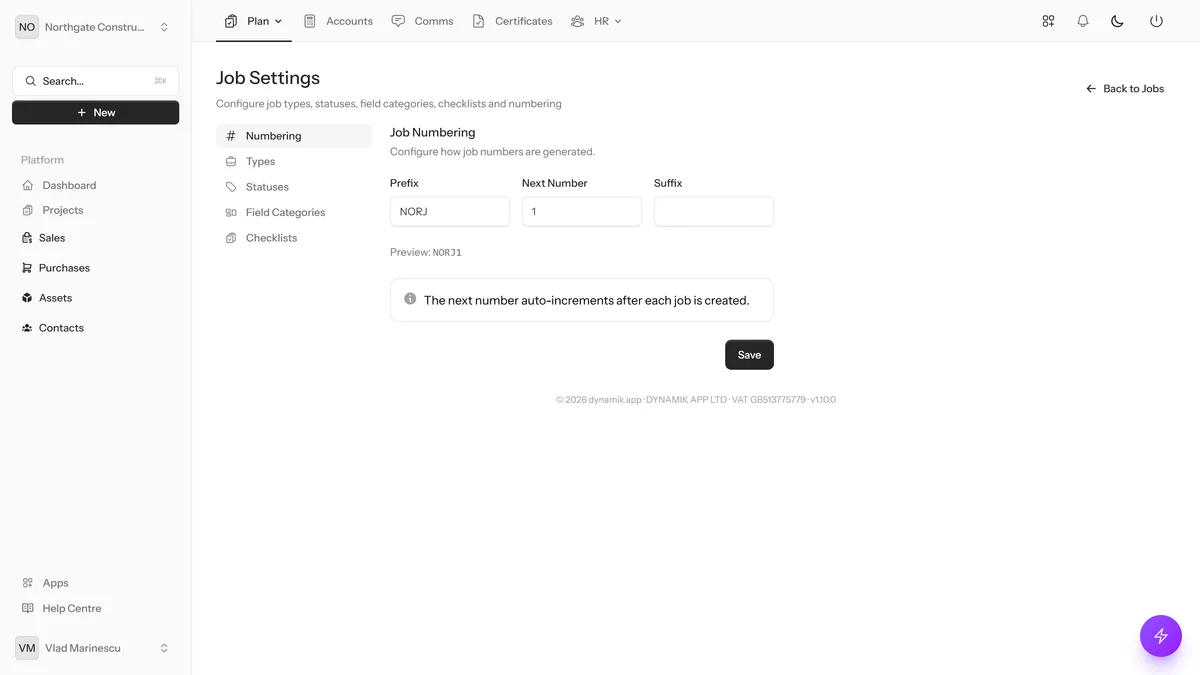
Task: Select Statuses in settings menu
Action: pos(294,187)
